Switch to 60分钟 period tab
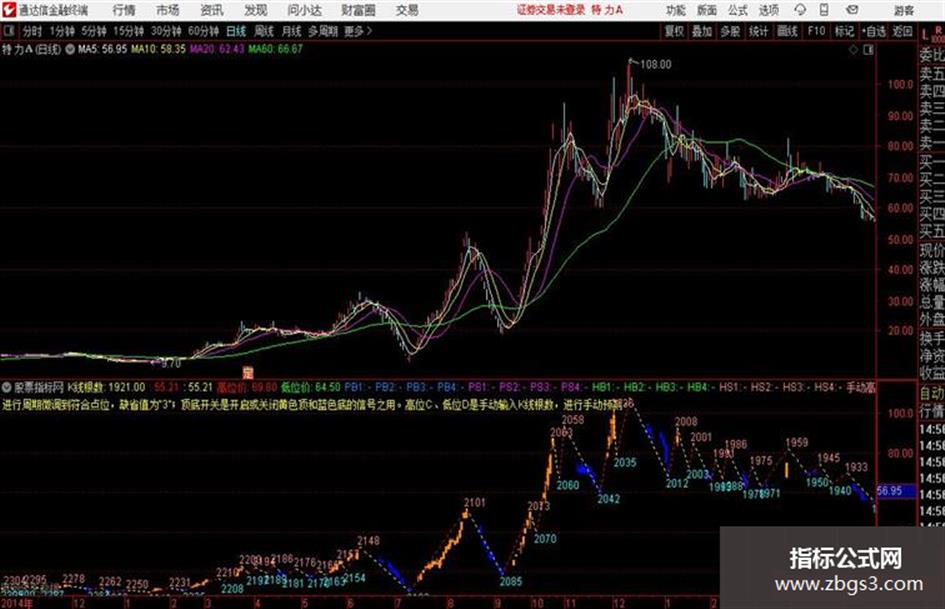Image resolution: width=945 pixels, height=609 pixels. pyautogui.click(x=204, y=31)
